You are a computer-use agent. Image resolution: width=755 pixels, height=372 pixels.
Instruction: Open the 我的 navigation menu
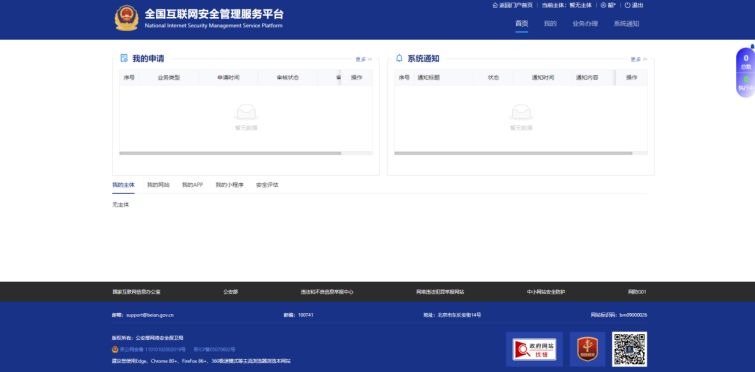pos(550,24)
